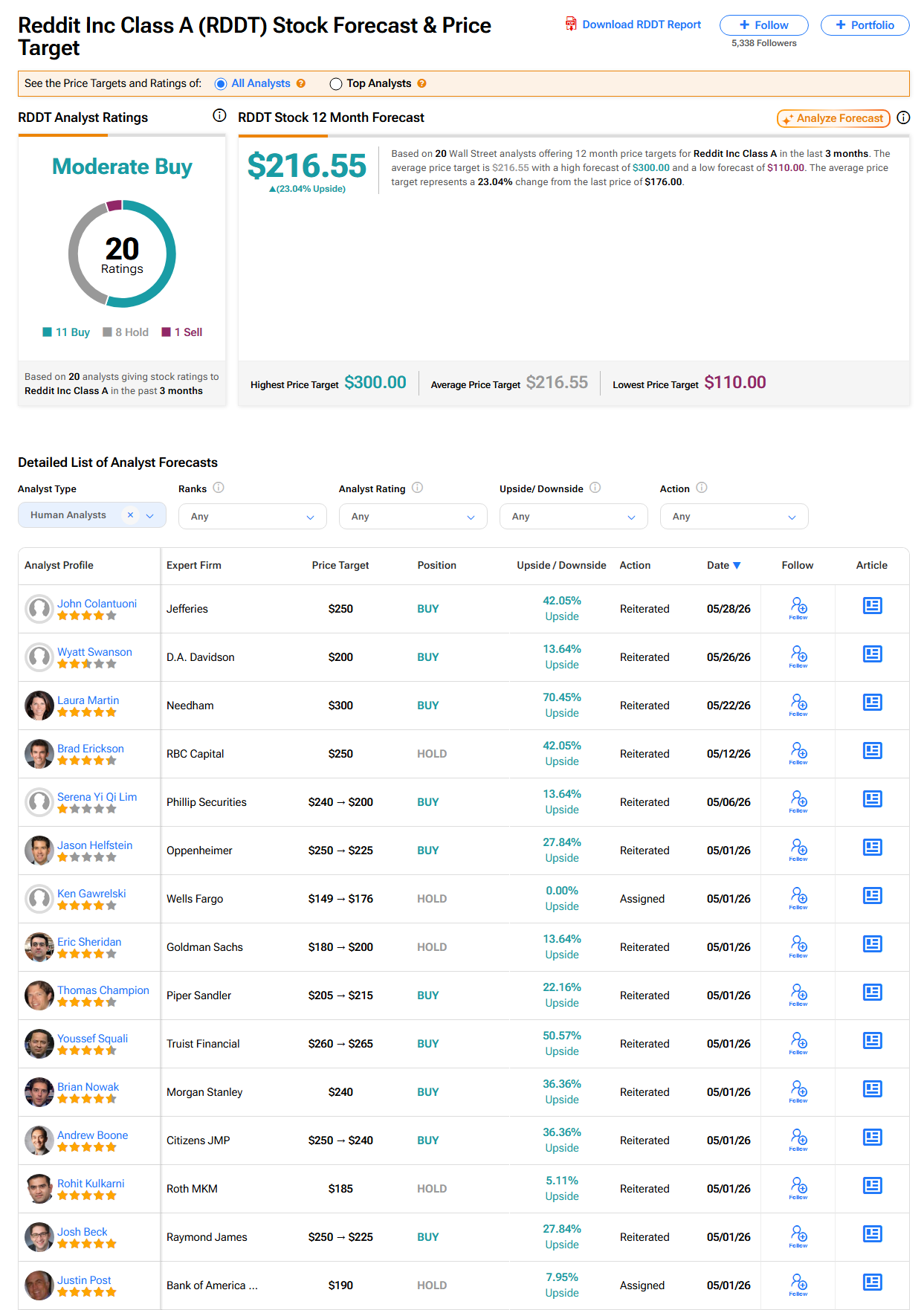Click the Action column header in table
Image resolution: width=924 pixels, height=1310 pixels.
click(x=635, y=565)
